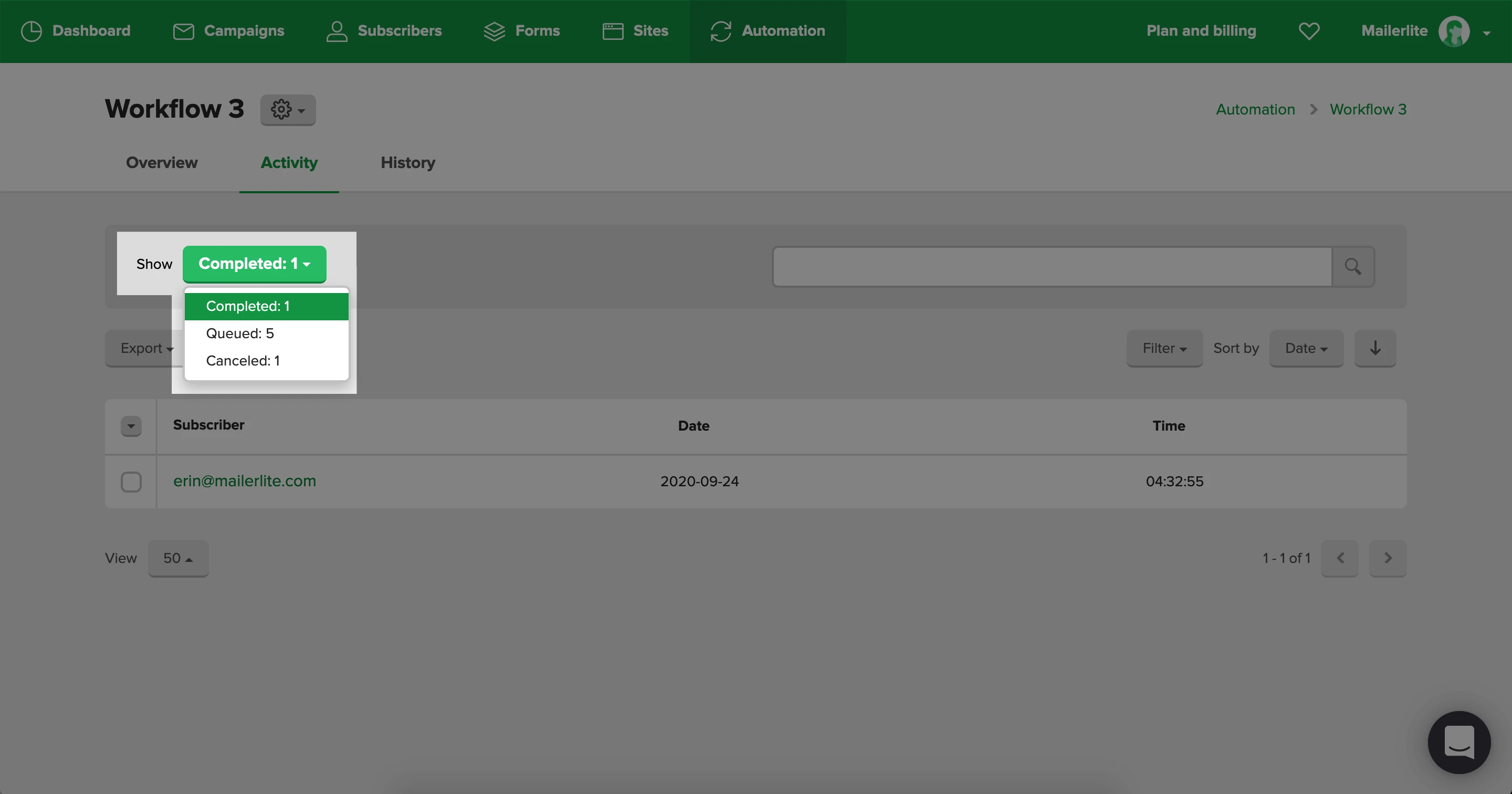Open the erin@mailerlite.com subscriber link
This screenshot has height=794, width=1512.
click(x=244, y=481)
